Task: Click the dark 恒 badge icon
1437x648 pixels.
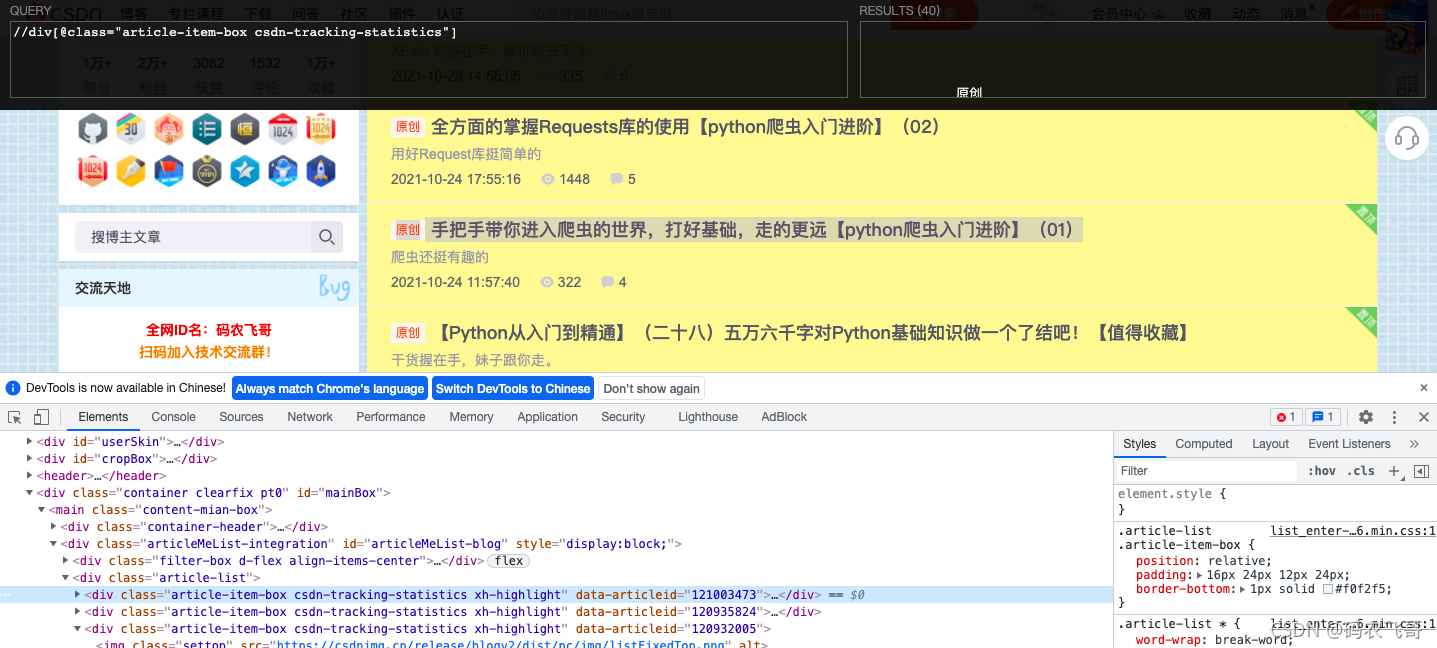Action: point(245,128)
